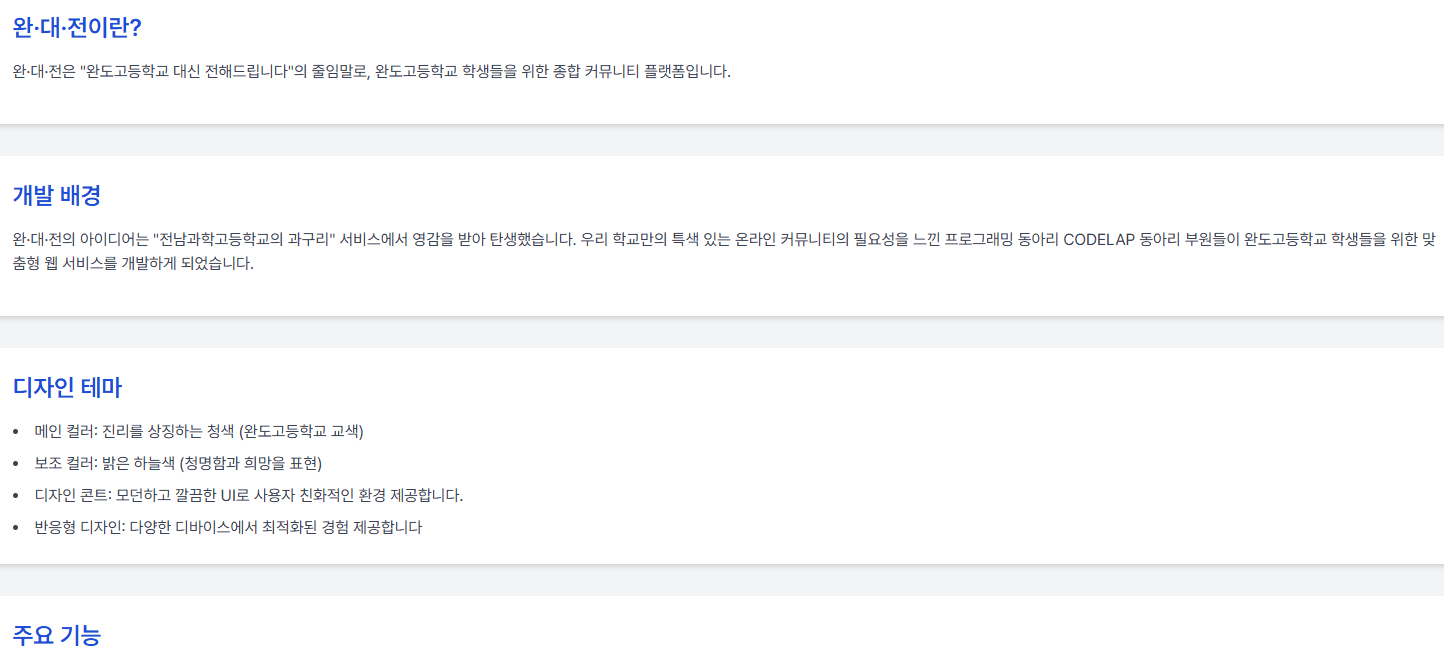The height and width of the screenshot is (652, 1444).
Task: Click the bullet before "반응형 디자인"
Action: click(x=16, y=528)
